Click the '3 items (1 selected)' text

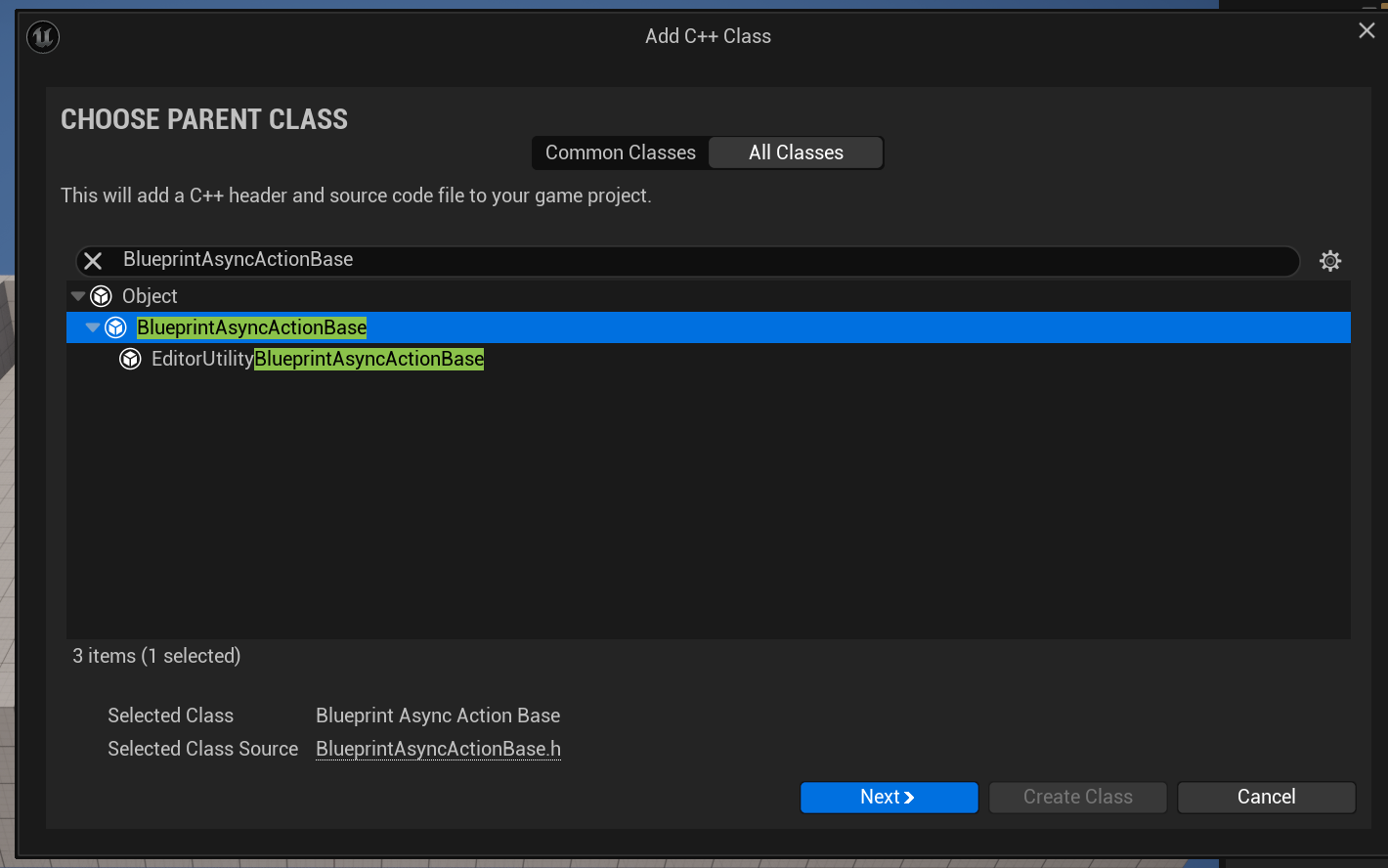coord(156,656)
